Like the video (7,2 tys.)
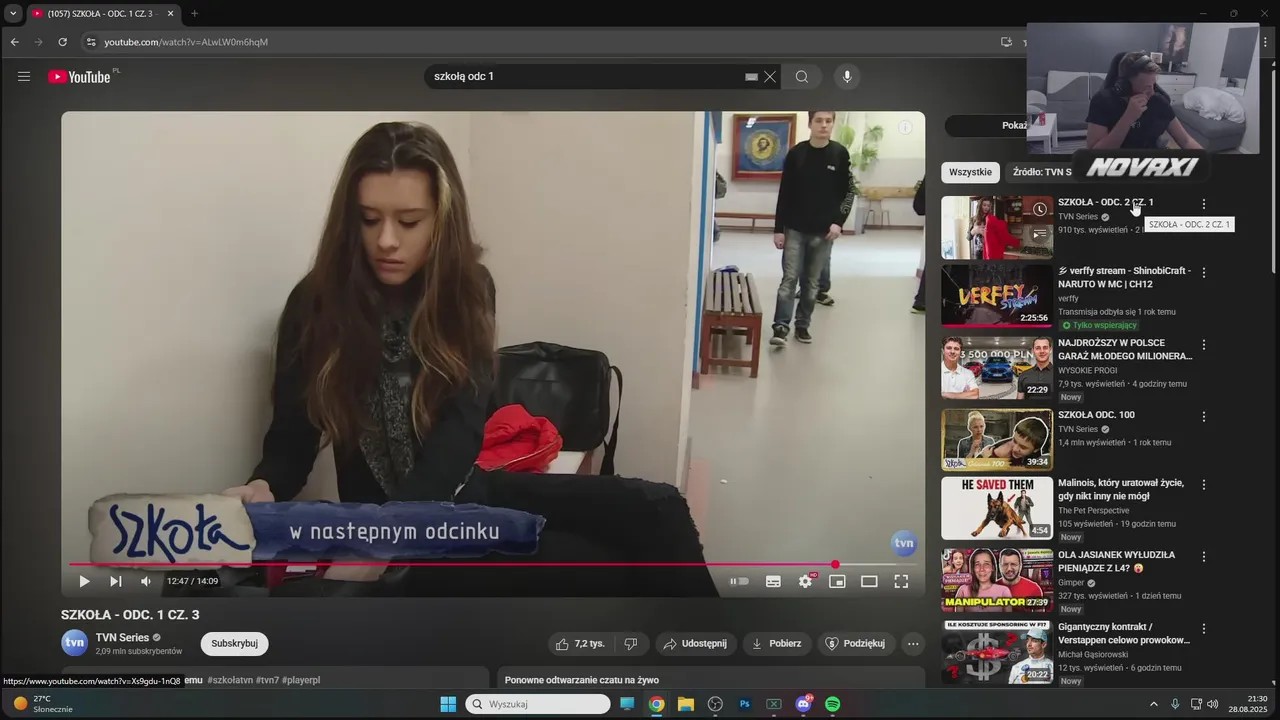The height and width of the screenshot is (720, 1280). pos(580,644)
